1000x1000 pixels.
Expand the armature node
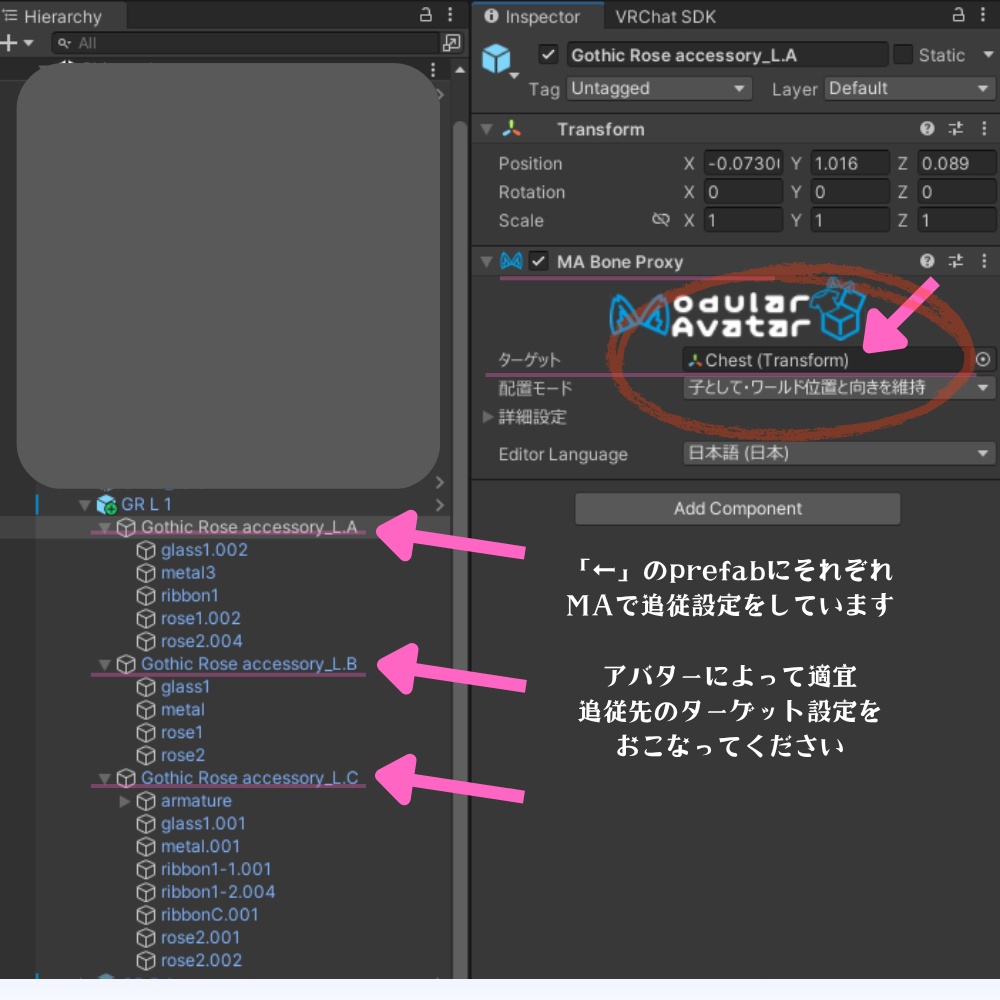125,801
